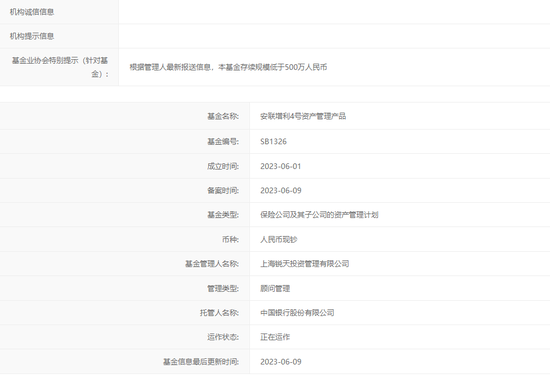Viewport: 550px width, 378px height.
Task: Click the 基金管理人名称 field label
Action: point(212,264)
